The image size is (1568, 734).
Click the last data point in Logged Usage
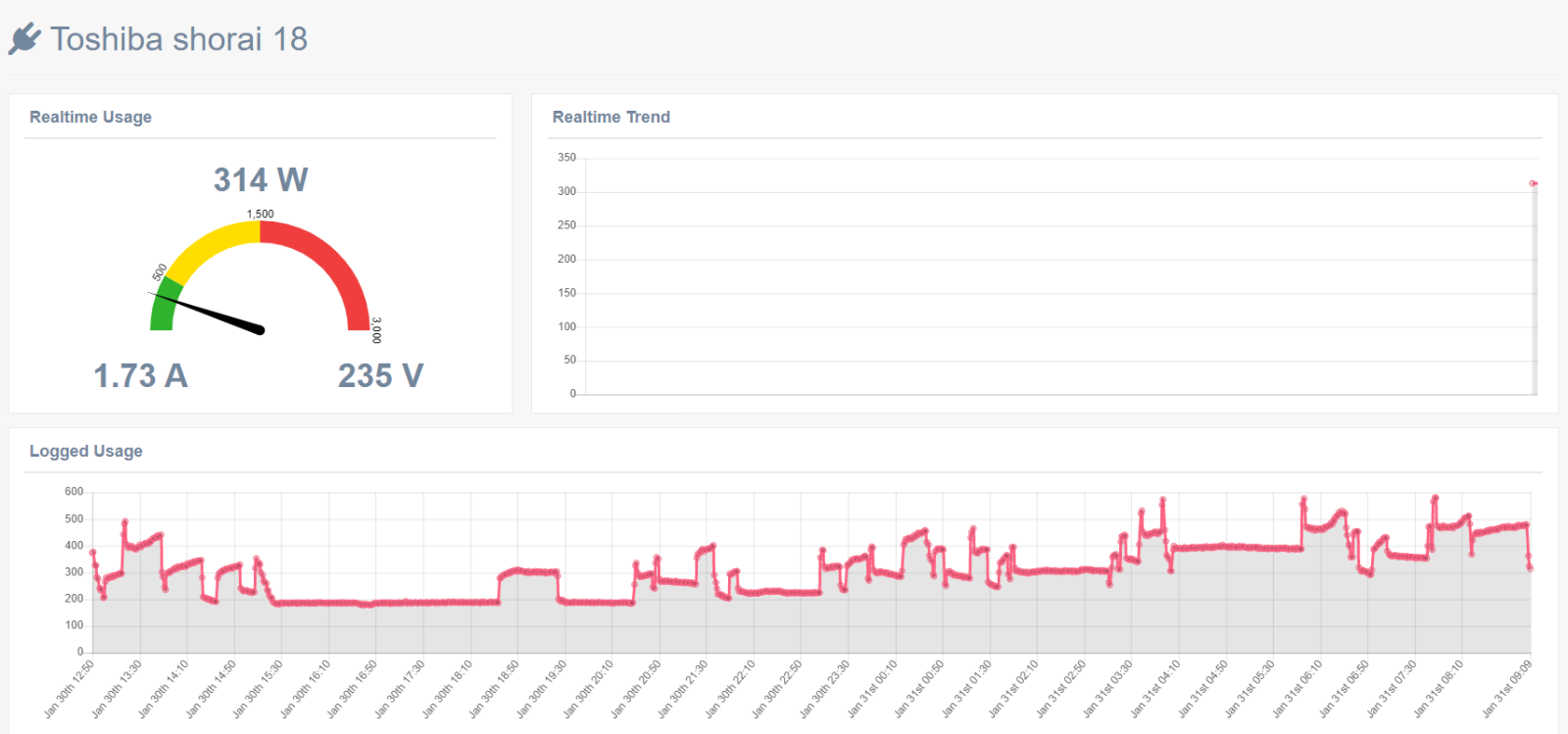[1530, 567]
